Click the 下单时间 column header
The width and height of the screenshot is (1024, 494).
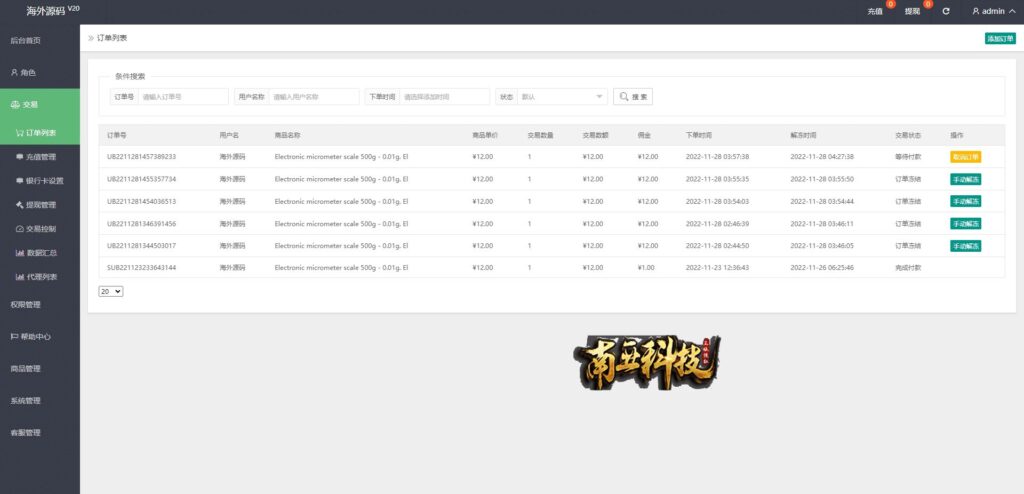[699, 135]
